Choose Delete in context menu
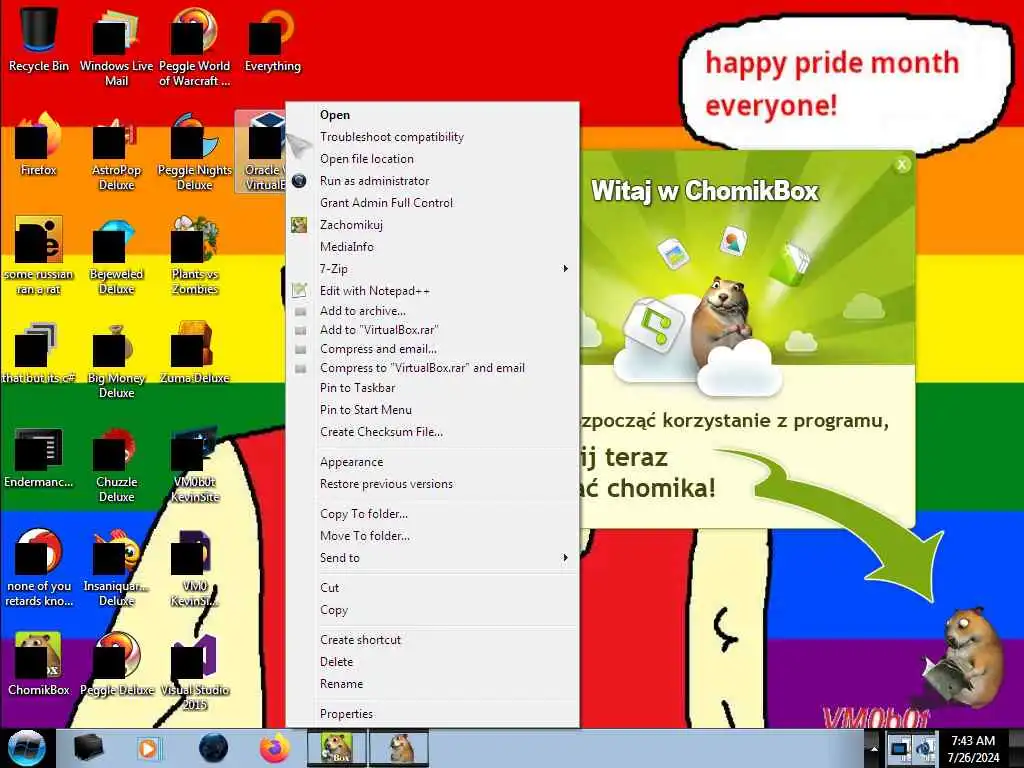Screen dimensions: 1024x768 432,662
